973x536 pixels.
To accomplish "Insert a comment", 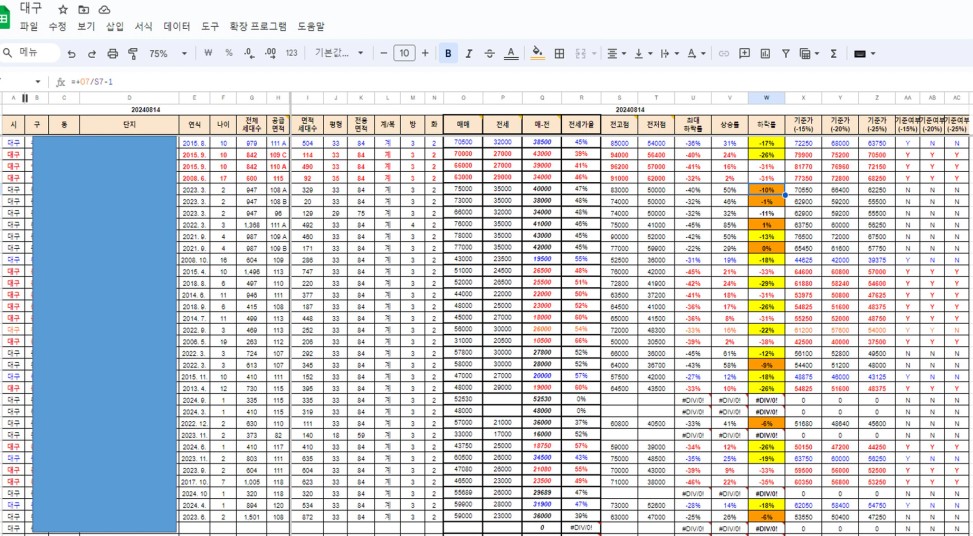I will [745, 53].
